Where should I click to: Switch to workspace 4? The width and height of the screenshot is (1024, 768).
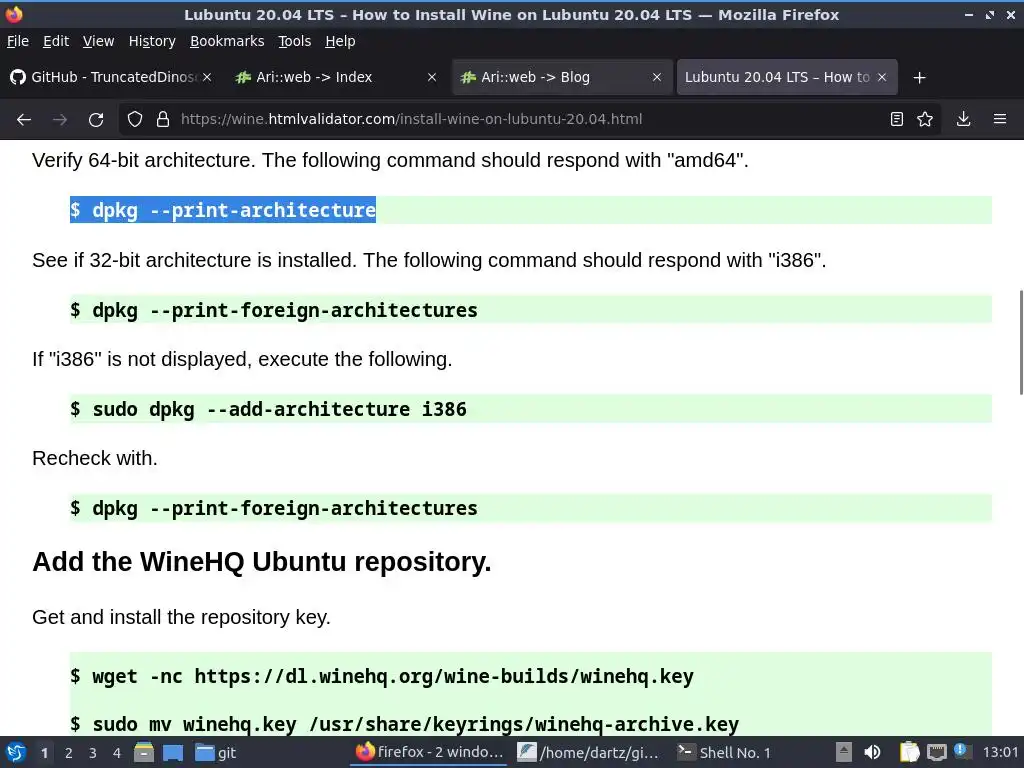tap(117, 753)
